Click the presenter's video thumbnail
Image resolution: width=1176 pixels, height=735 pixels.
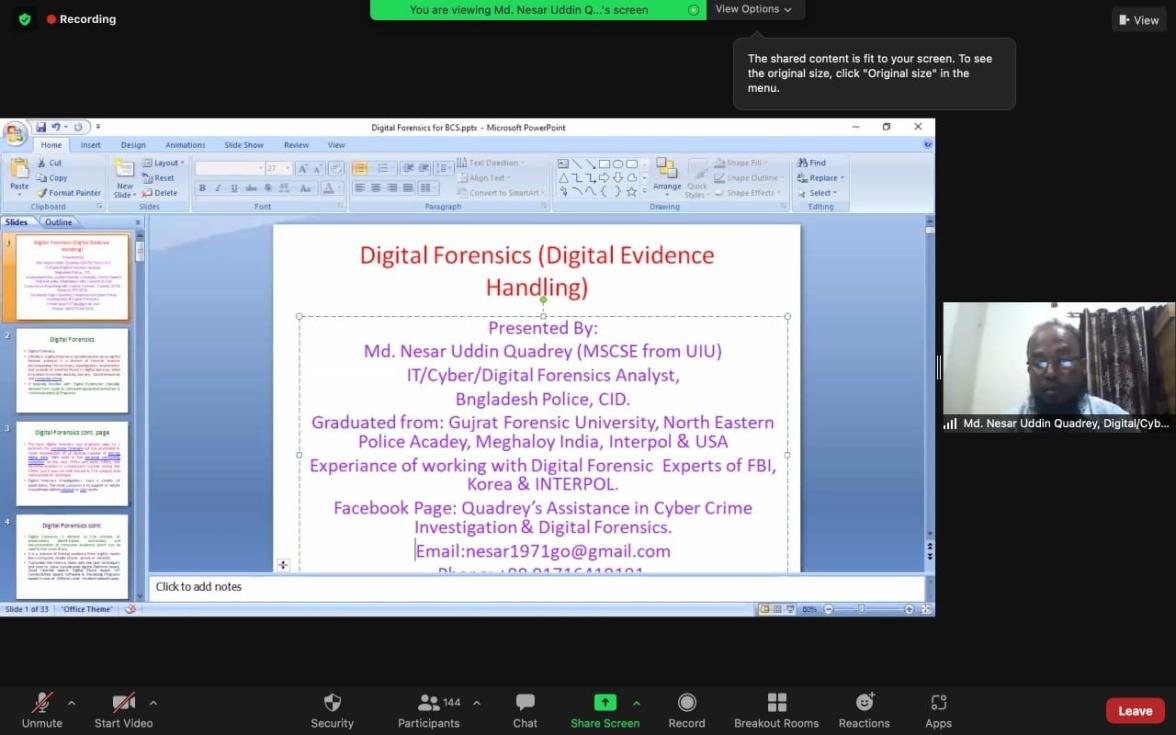1058,368
